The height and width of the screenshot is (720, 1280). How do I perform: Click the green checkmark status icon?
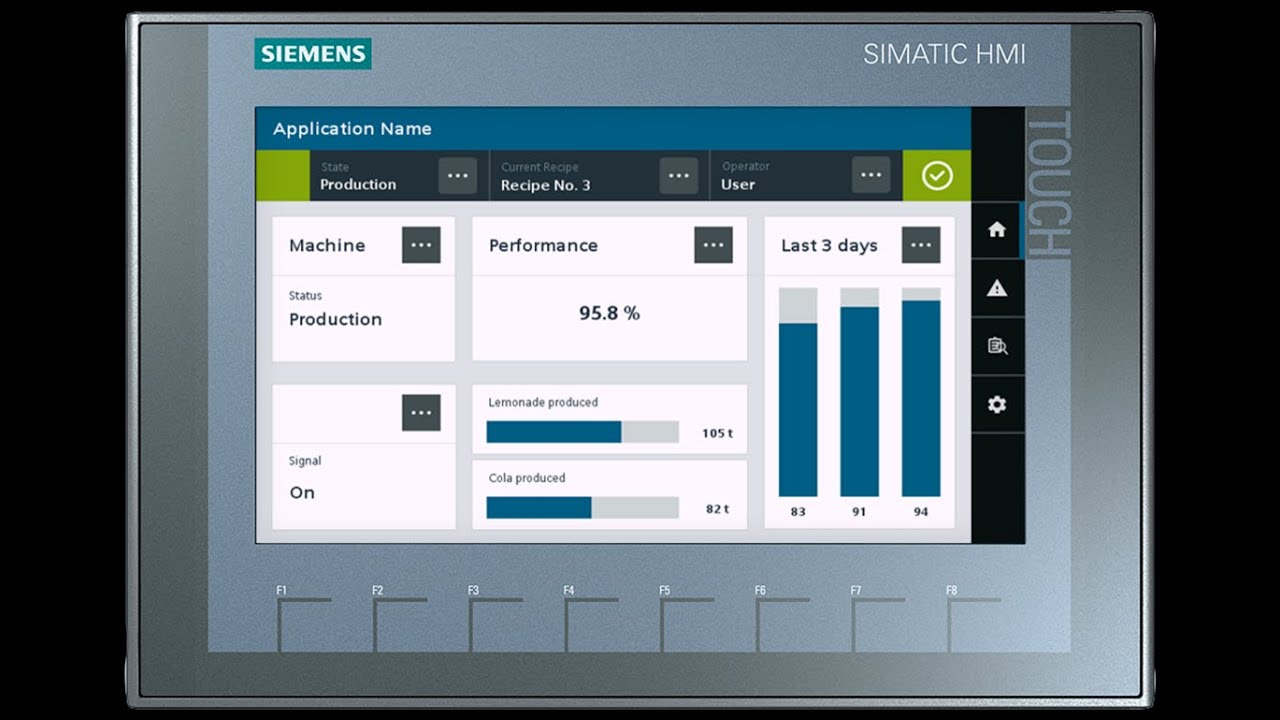[937, 176]
